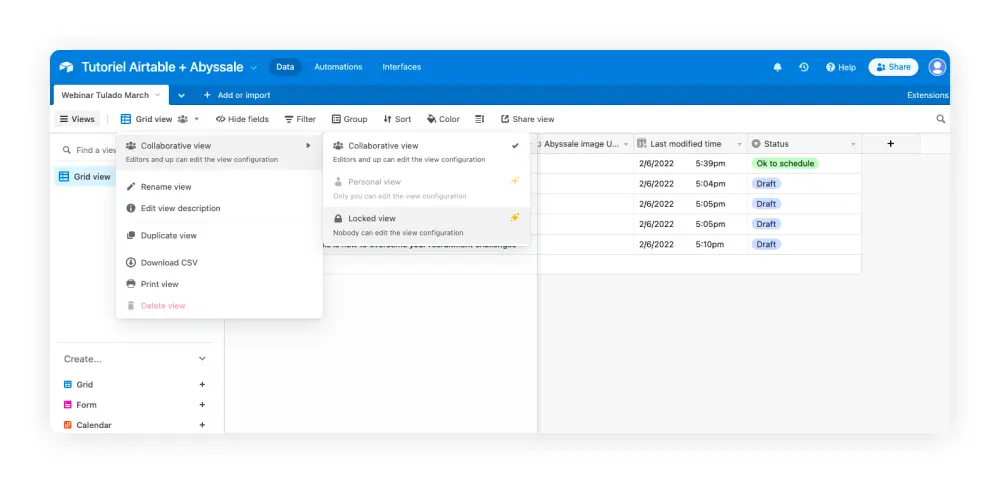Choose Edit view description

click(219, 208)
